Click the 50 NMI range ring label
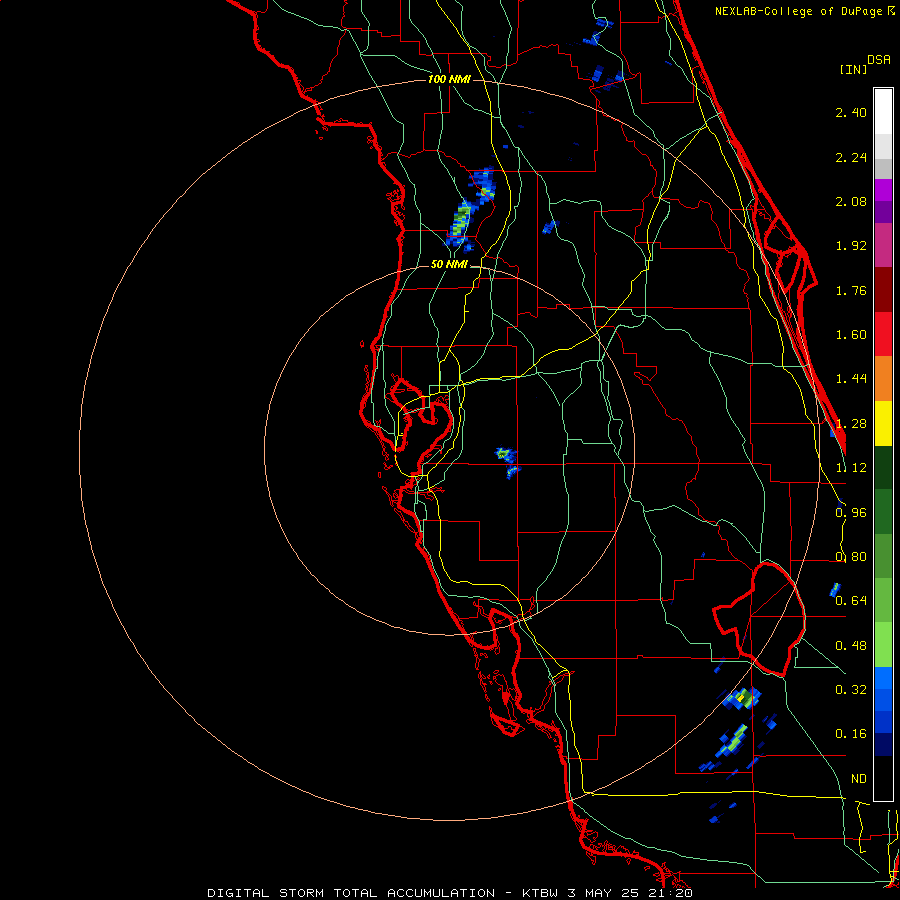 [x=449, y=265]
